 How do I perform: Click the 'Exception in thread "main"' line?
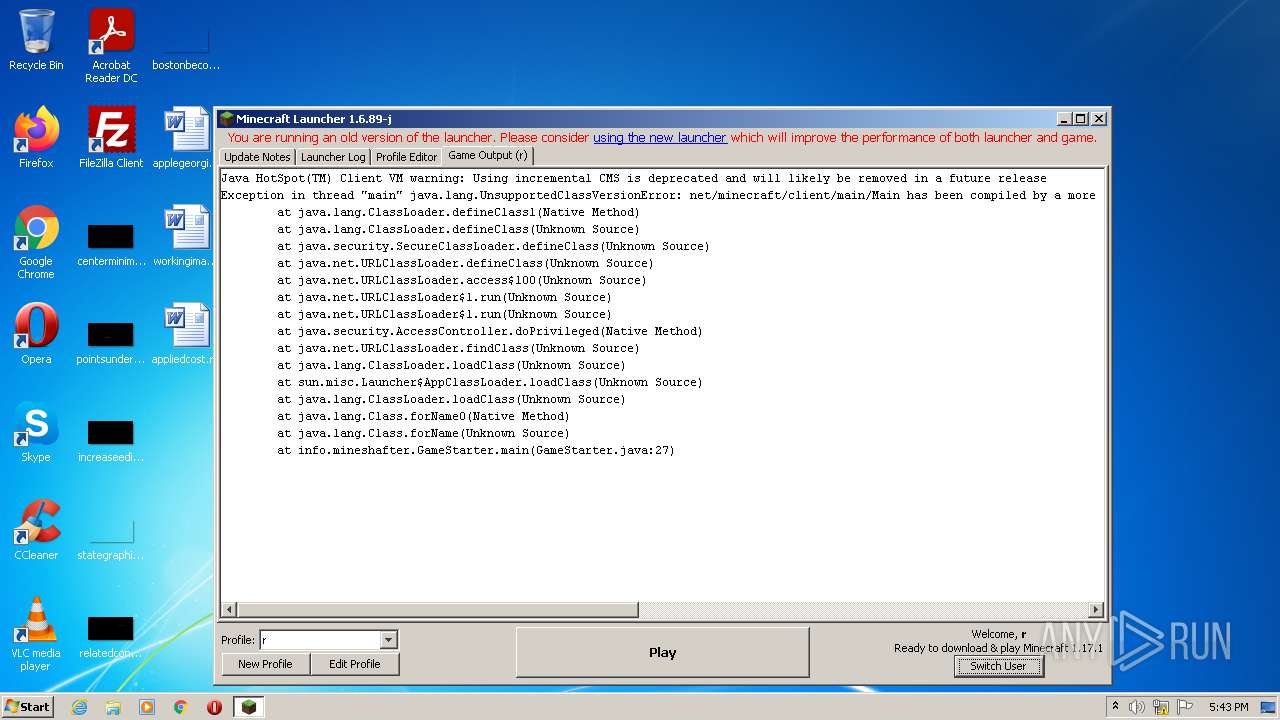tap(658, 195)
